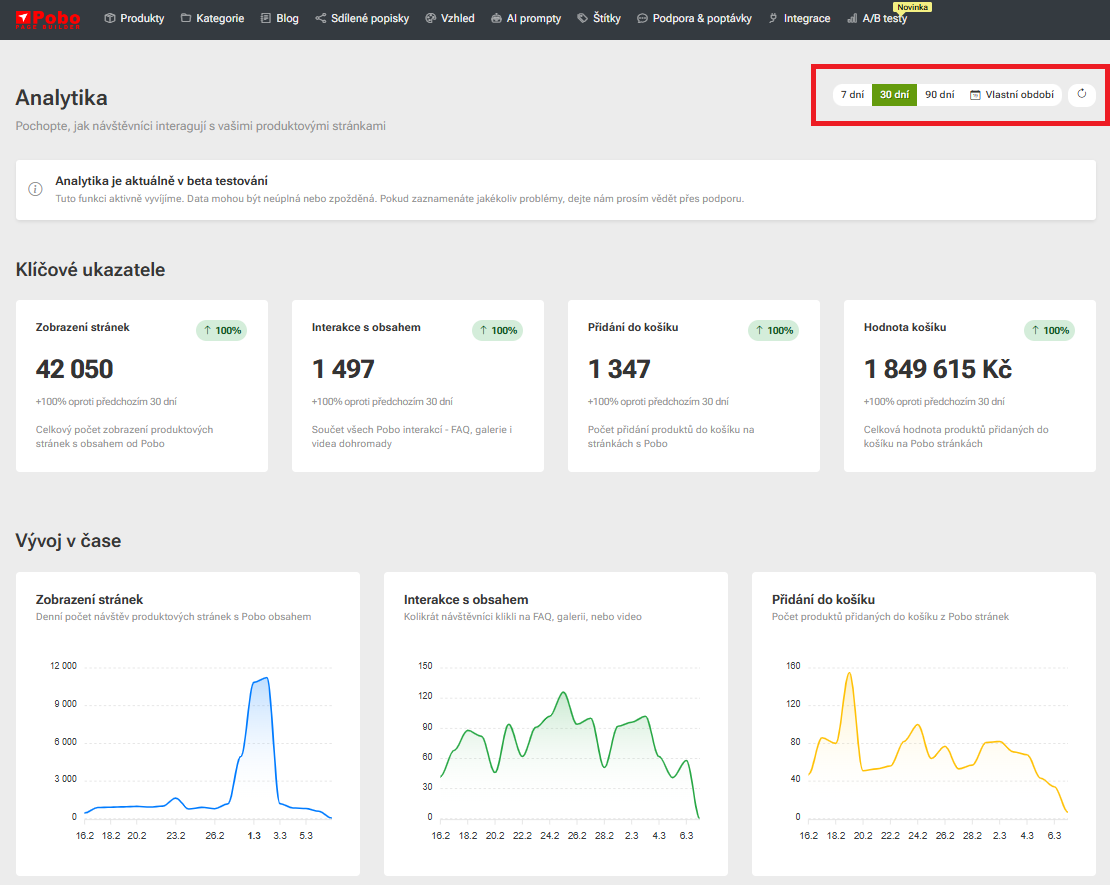Viewport: 1110px width, 885px height.
Task: Click the Hodnota košíku KPI title
Action: click(x=905, y=327)
